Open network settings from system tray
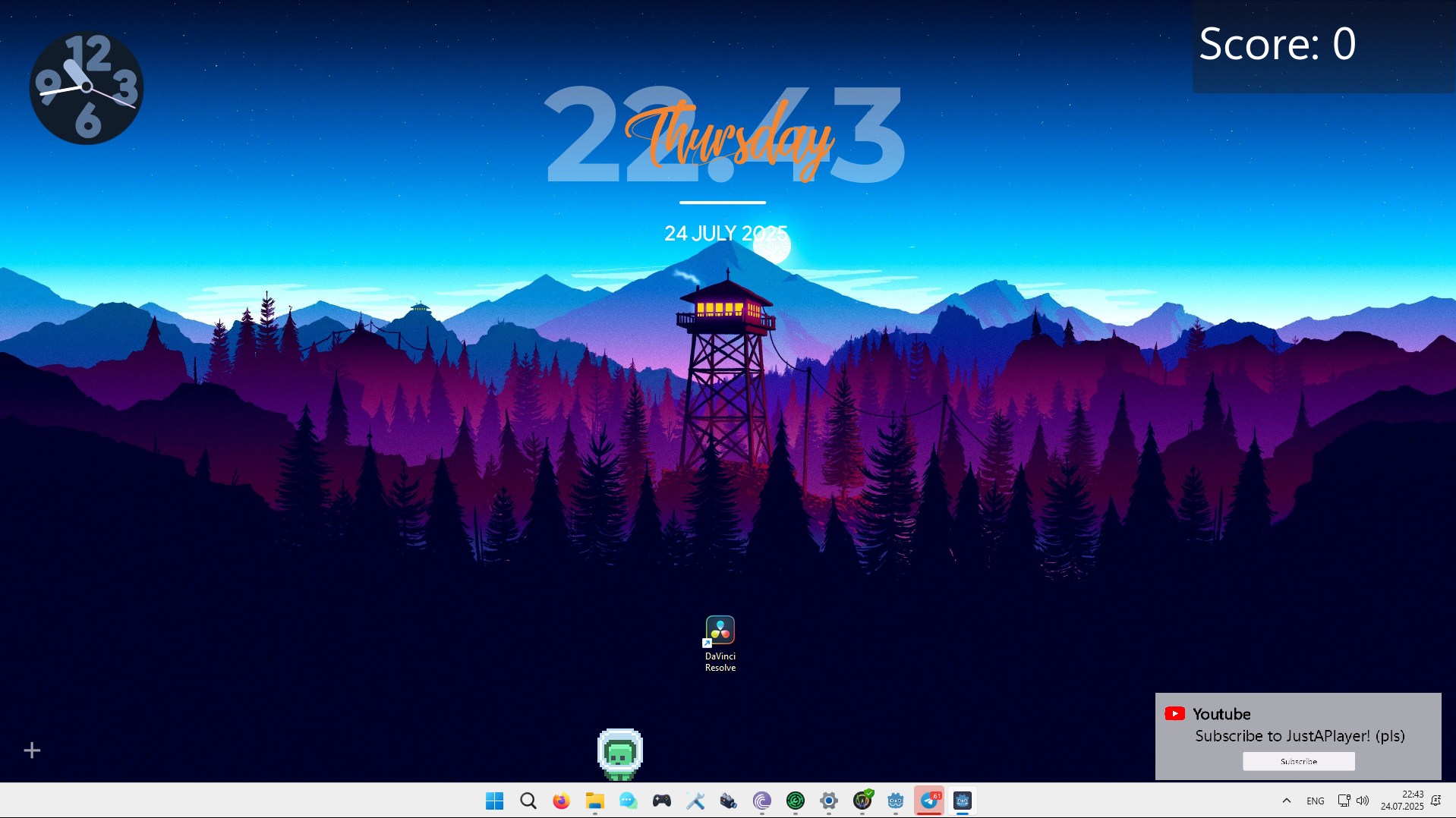Image resolution: width=1456 pixels, height=818 pixels. click(x=1344, y=801)
